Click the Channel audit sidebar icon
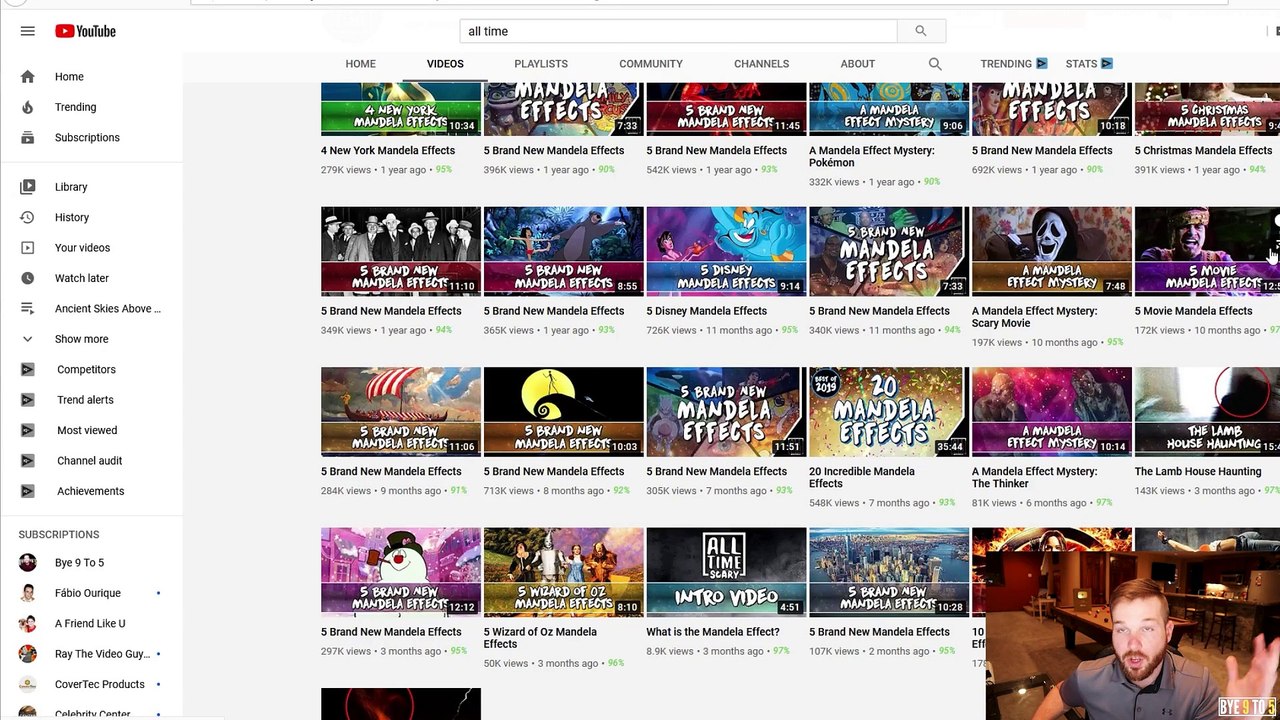 [27, 461]
